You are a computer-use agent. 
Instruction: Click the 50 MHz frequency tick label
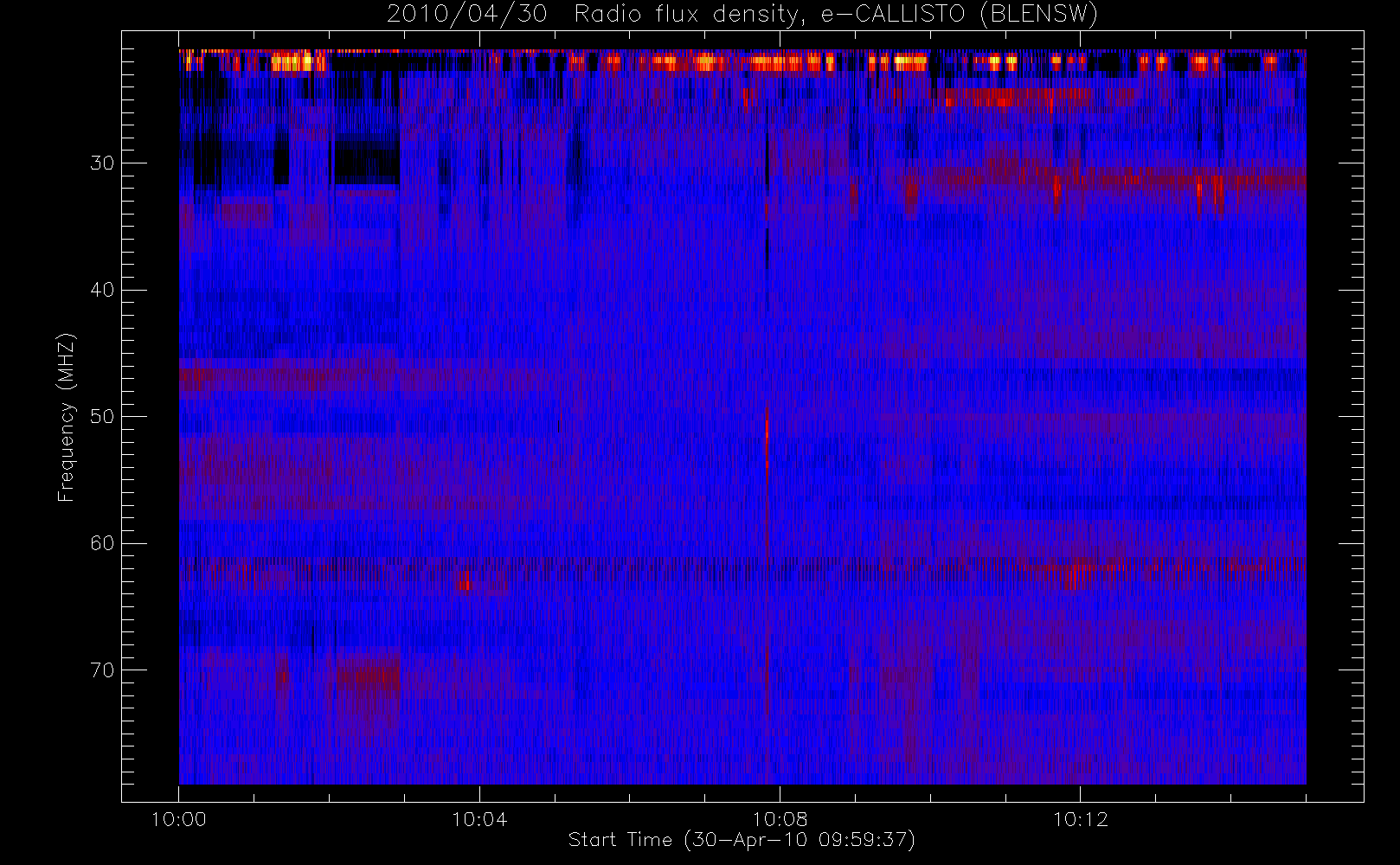[x=102, y=417]
